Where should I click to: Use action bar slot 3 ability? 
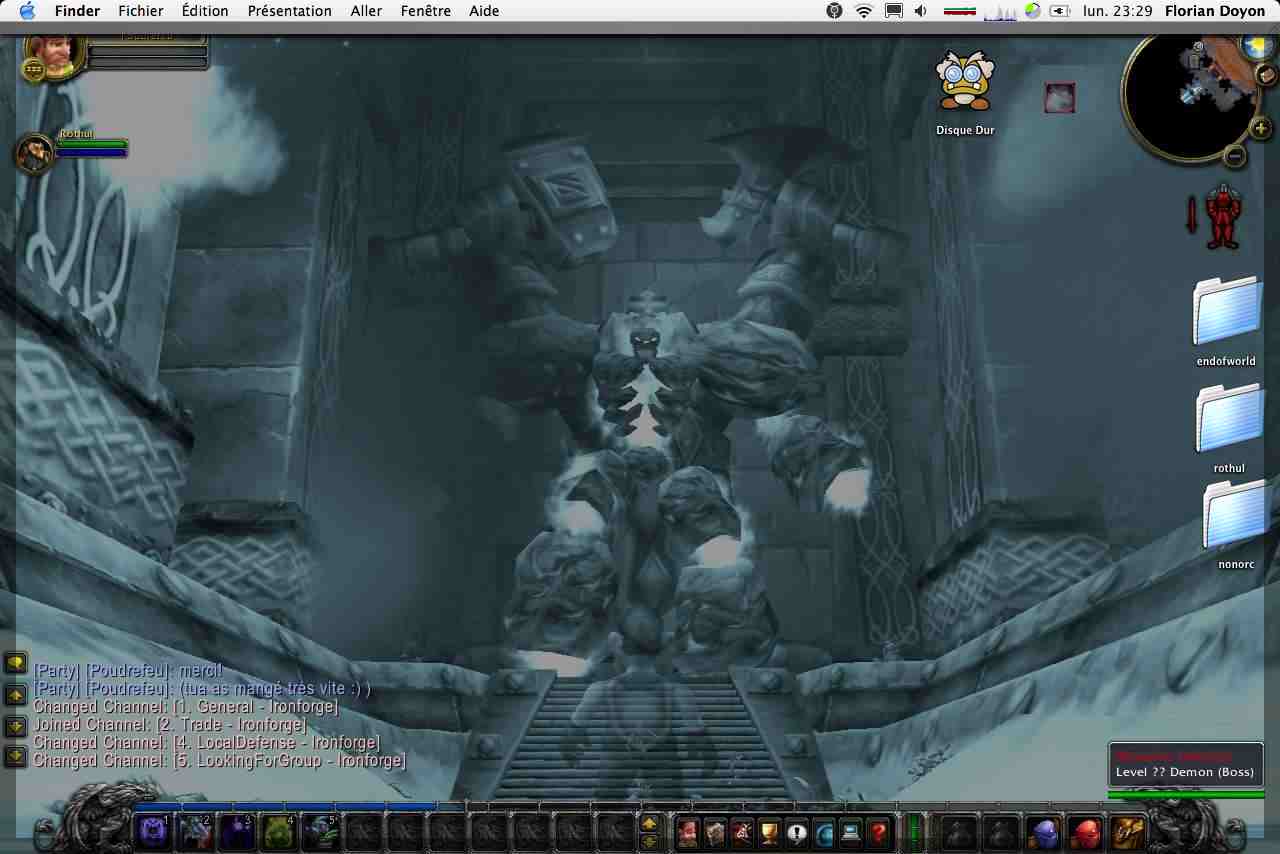tap(237, 832)
